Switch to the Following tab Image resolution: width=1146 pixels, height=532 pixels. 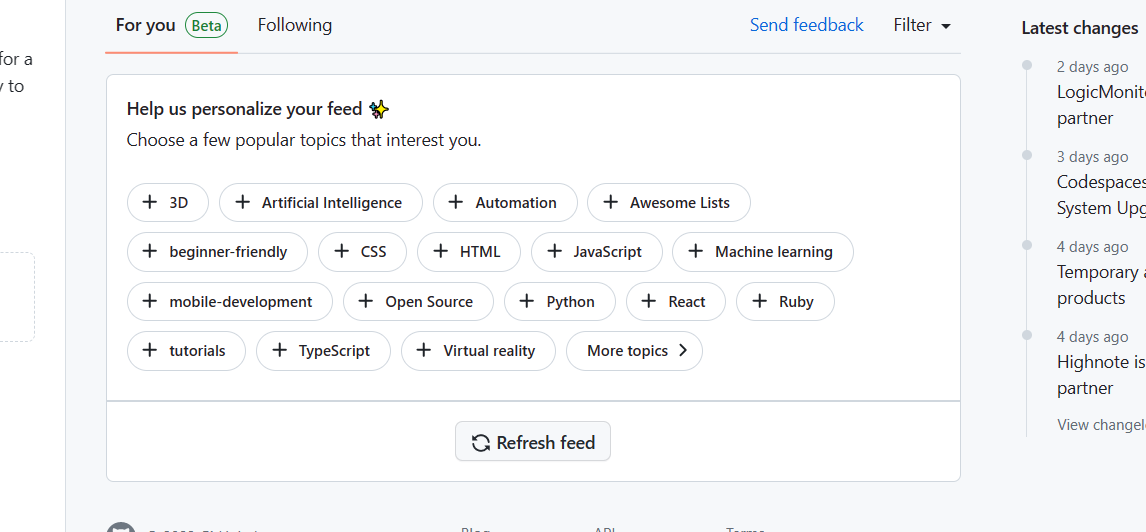tap(295, 26)
